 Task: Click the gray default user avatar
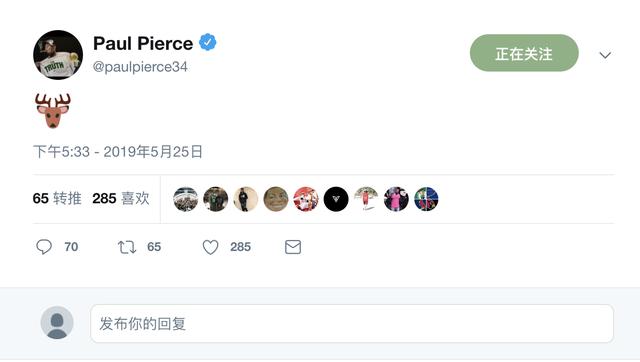57,322
